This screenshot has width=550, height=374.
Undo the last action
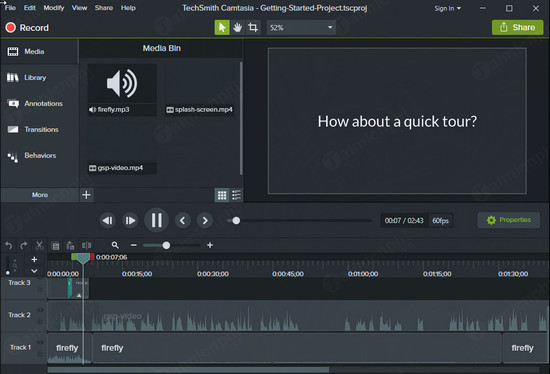click(x=8, y=245)
